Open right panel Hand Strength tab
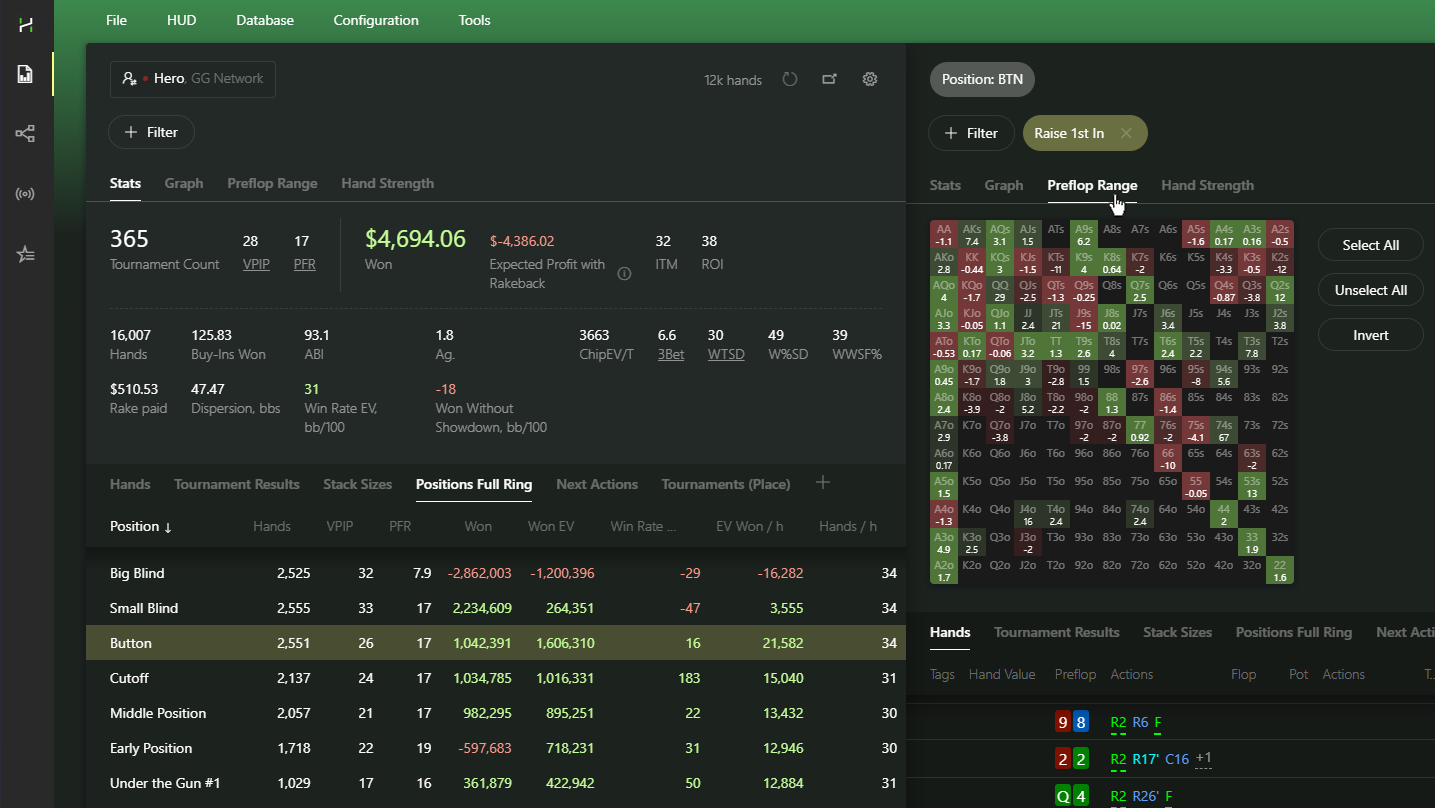Viewport: 1435px width, 808px height. pyautogui.click(x=1207, y=185)
